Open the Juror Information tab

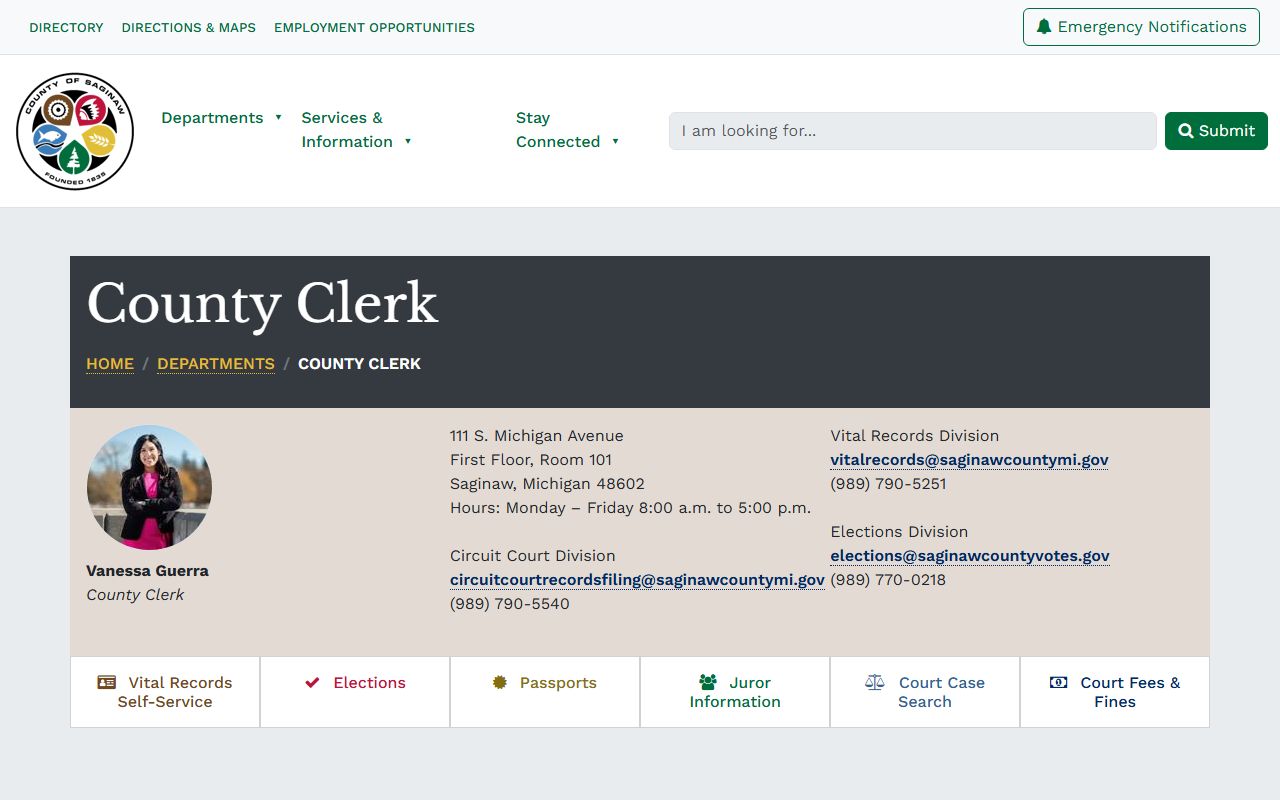735,692
